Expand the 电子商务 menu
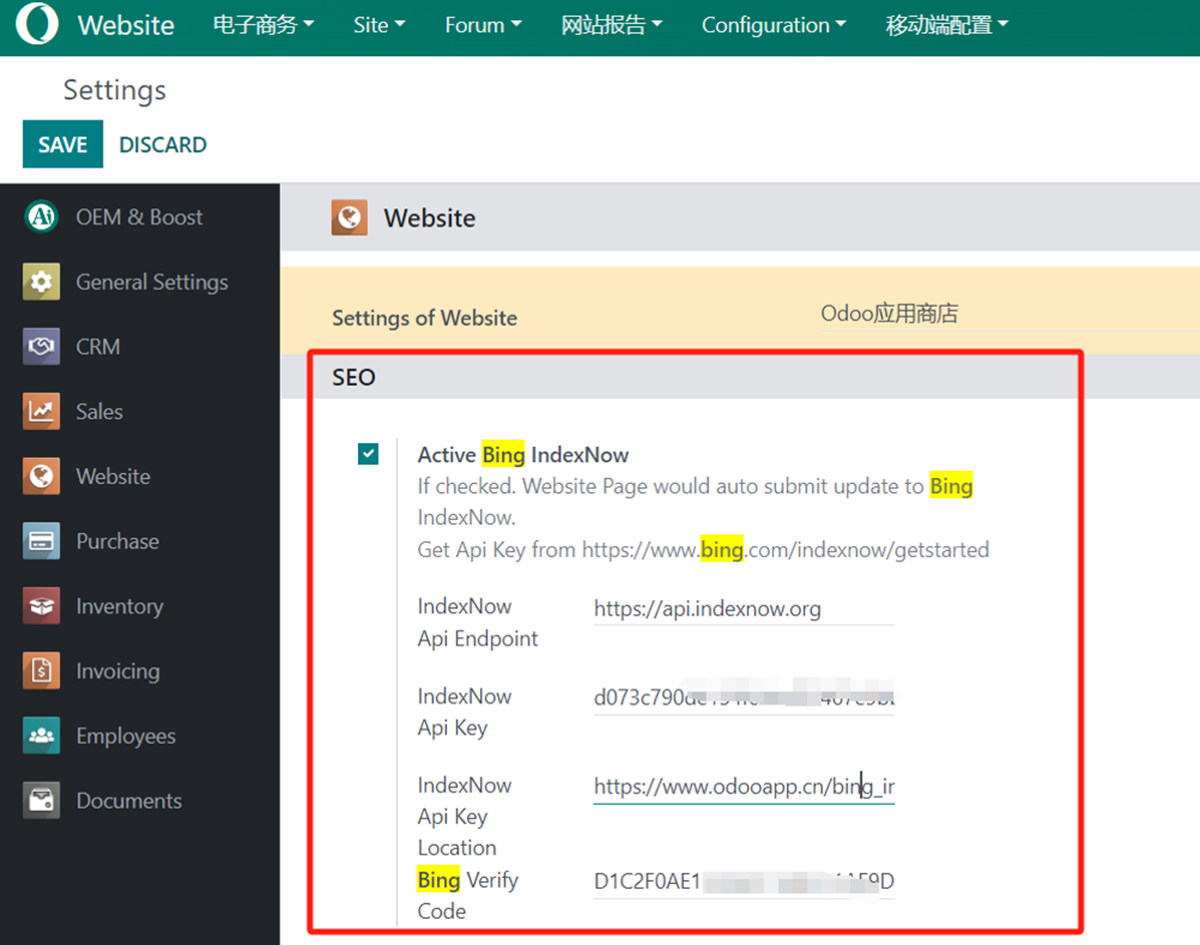Image resolution: width=1200 pixels, height=945 pixels. click(264, 25)
